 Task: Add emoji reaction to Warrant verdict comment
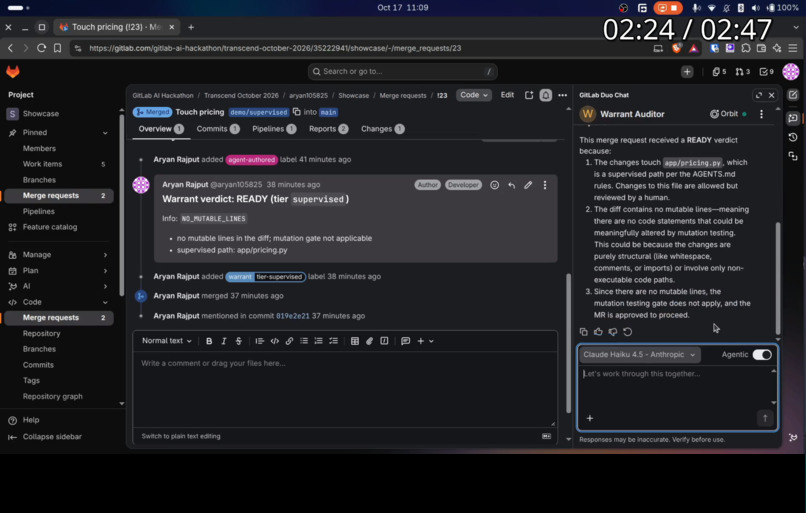pyautogui.click(x=494, y=185)
